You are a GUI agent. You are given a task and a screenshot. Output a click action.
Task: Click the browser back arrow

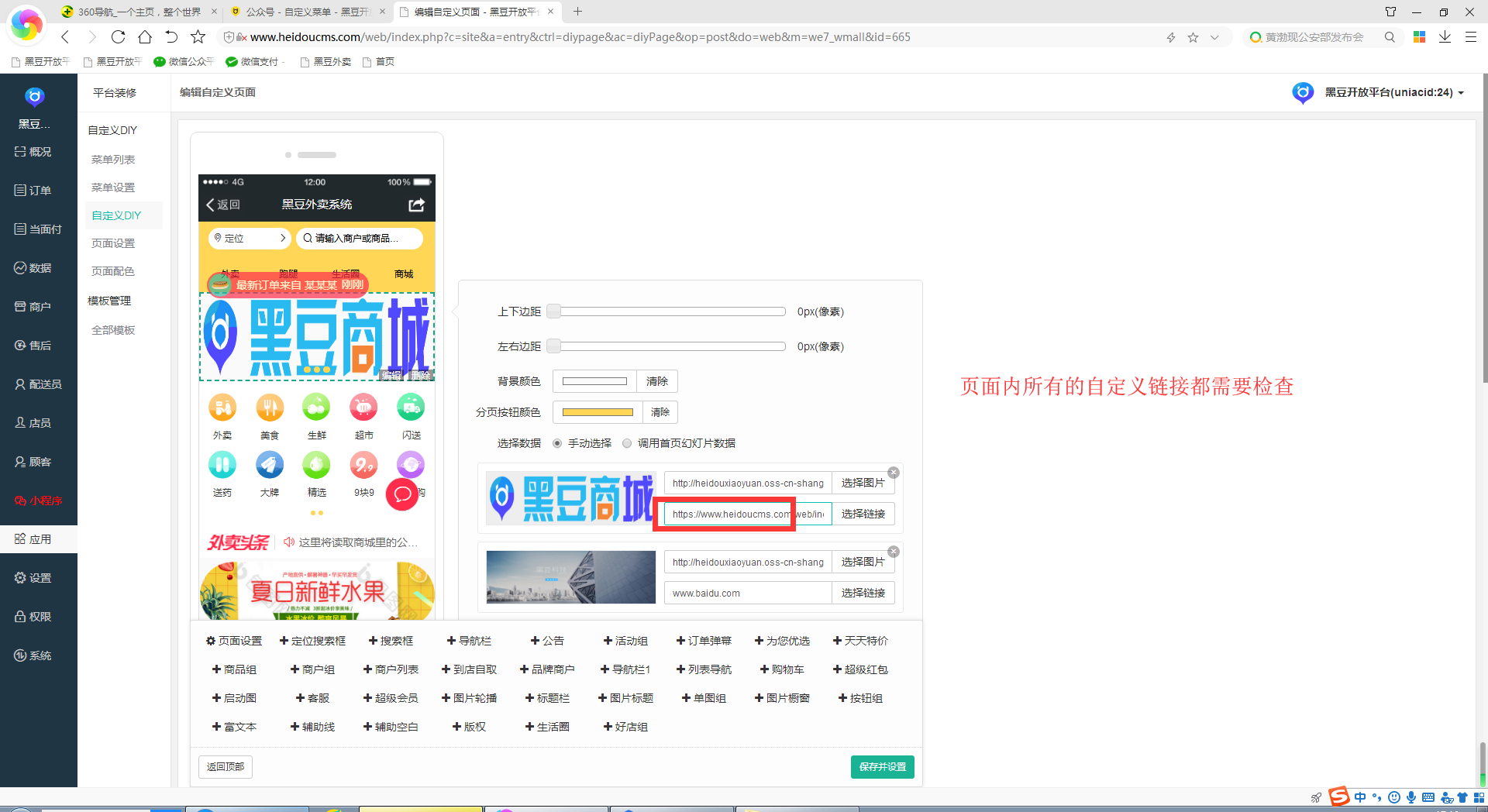[65, 36]
